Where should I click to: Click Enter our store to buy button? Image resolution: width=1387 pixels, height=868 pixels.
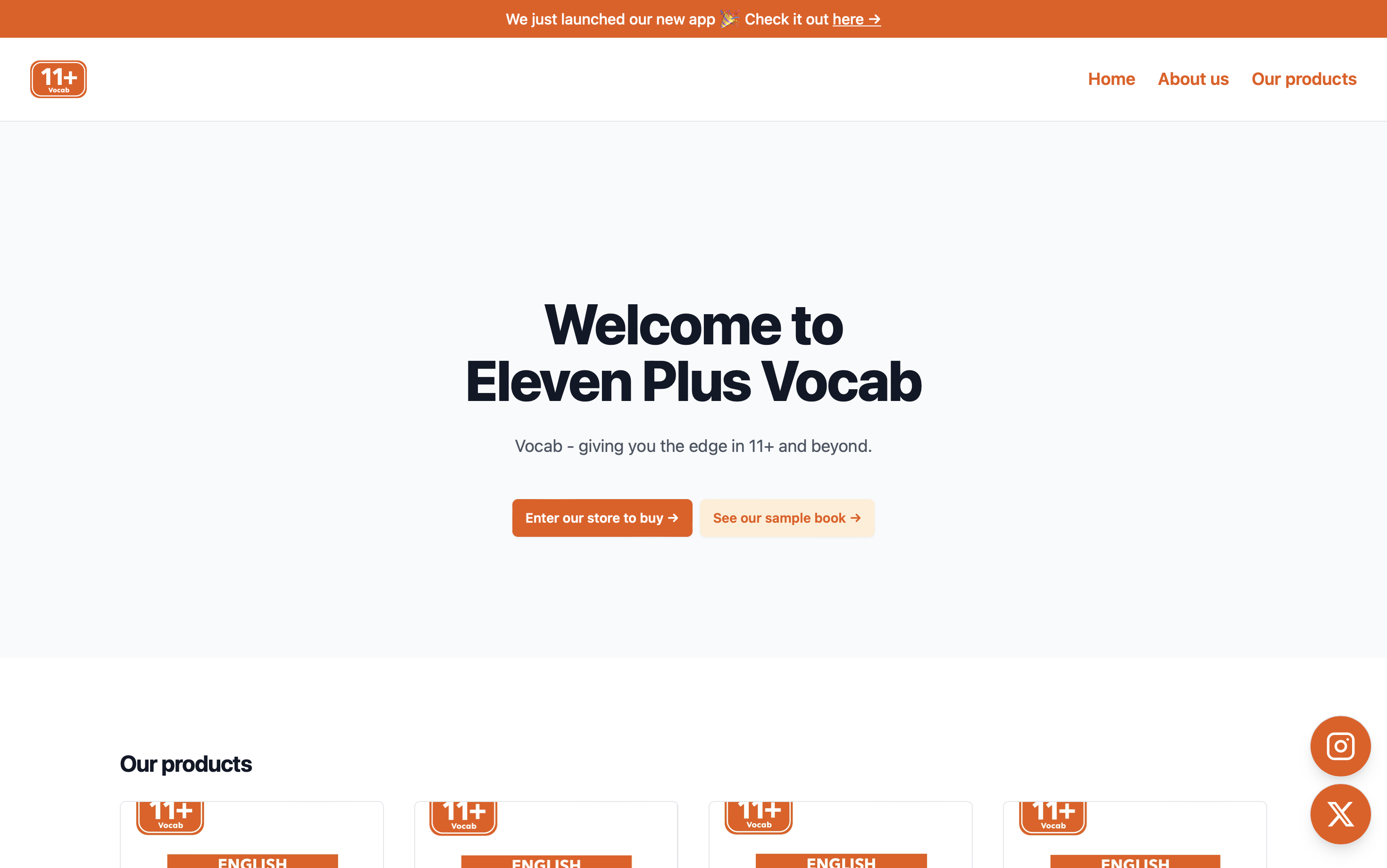pos(601,518)
